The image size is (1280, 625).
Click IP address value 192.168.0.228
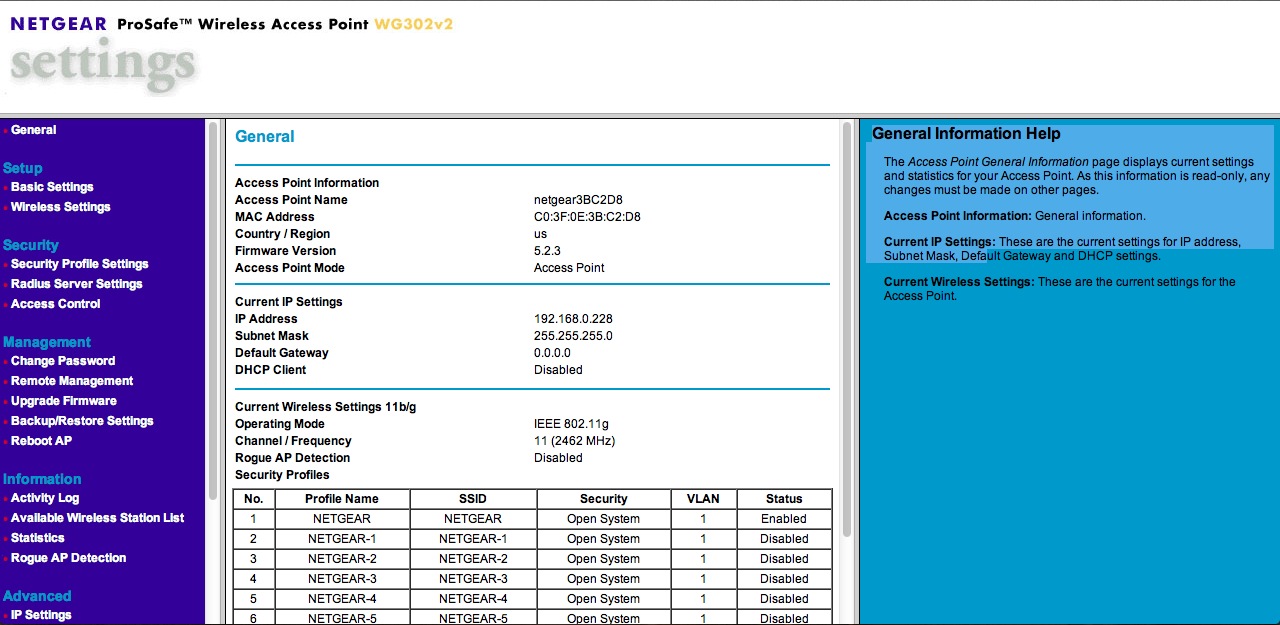point(573,319)
